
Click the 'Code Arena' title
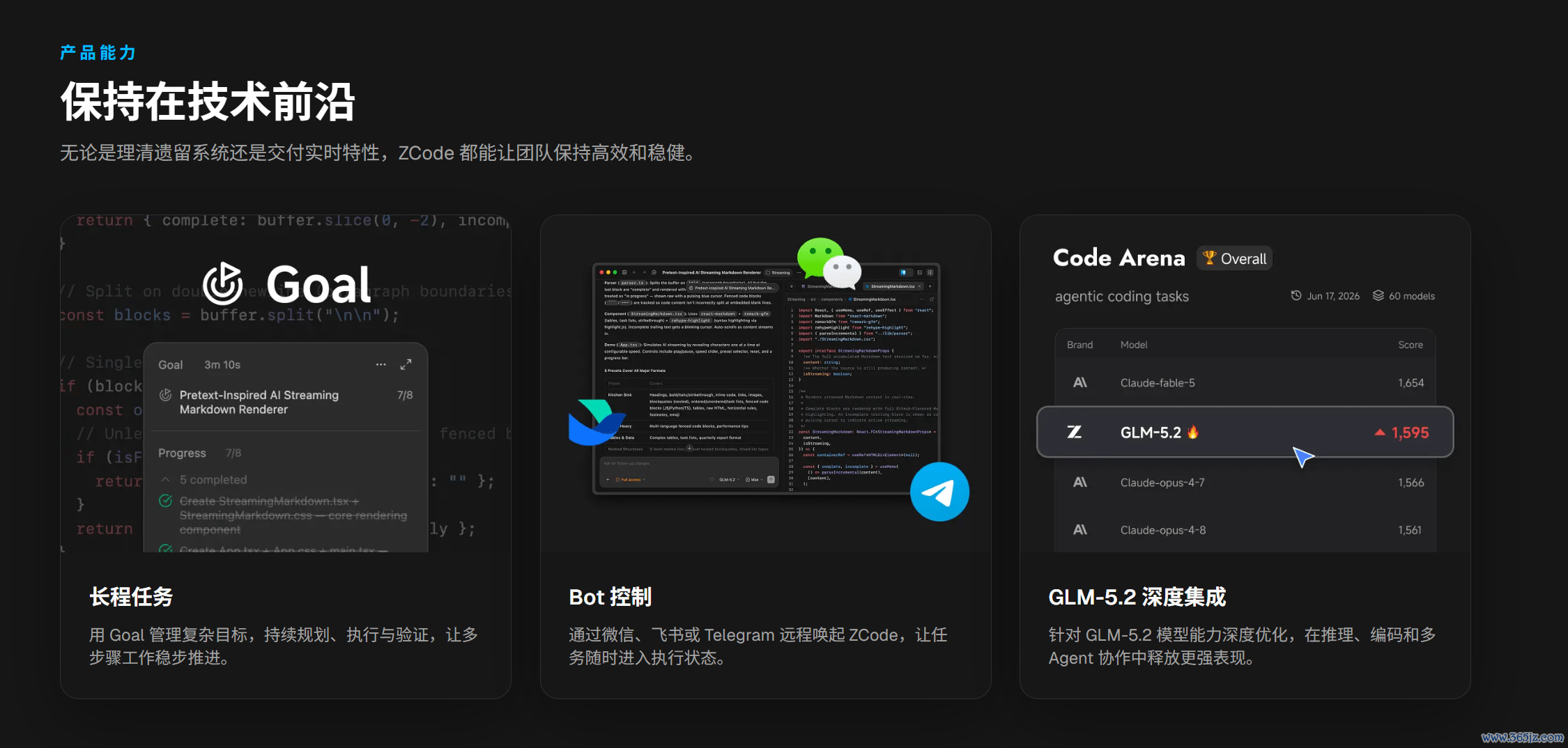coord(1119,258)
